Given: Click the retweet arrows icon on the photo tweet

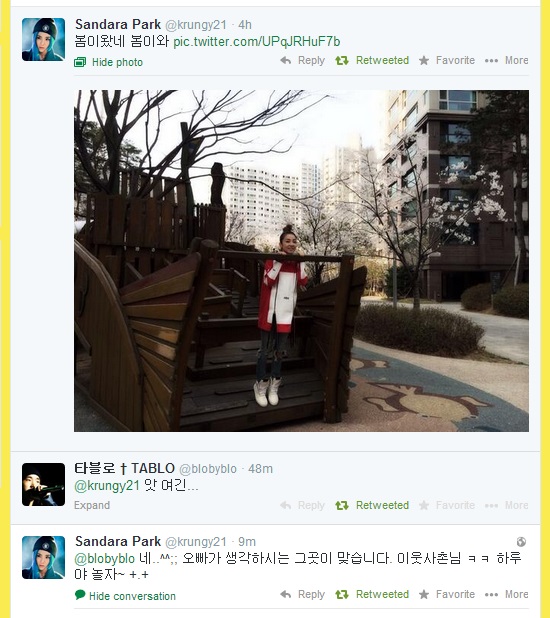Looking at the screenshot, I should tap(342, 60).
